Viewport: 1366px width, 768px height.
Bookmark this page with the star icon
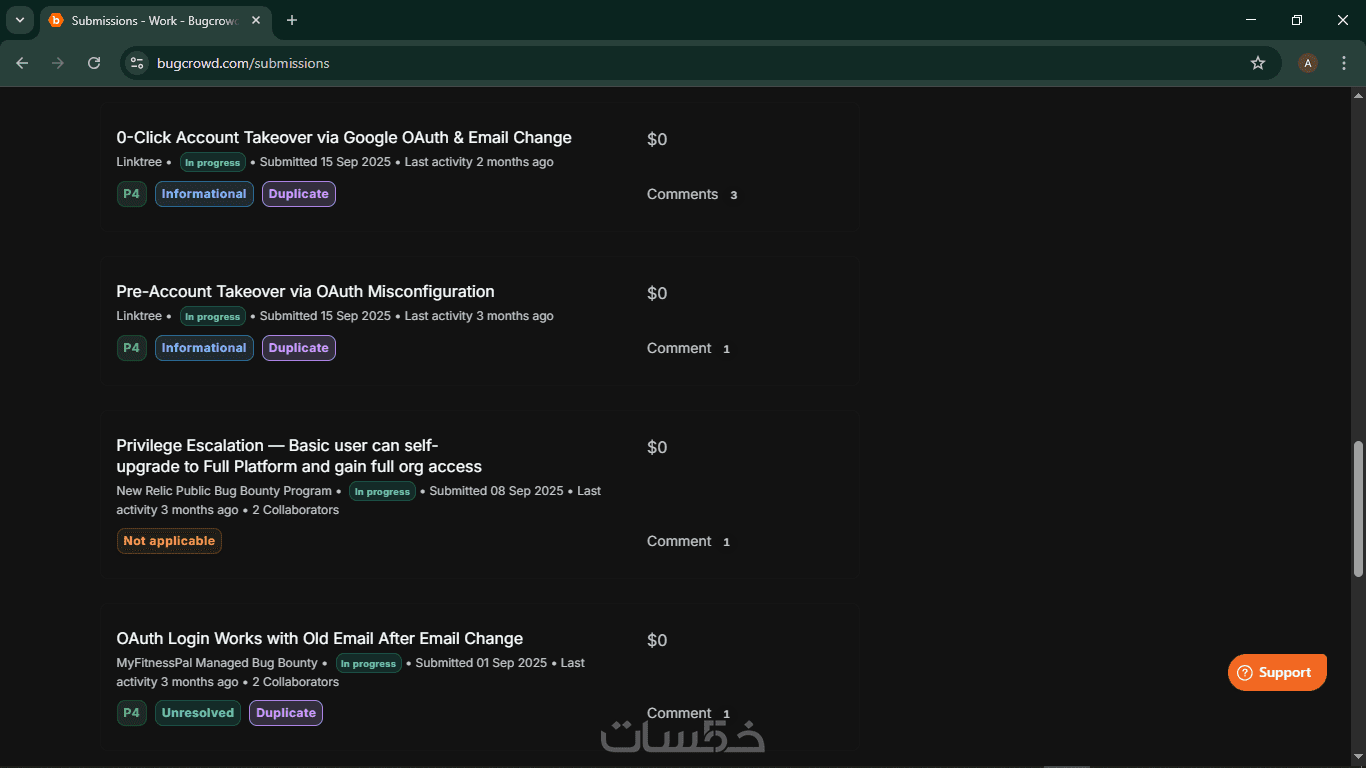[x=1258, y=63]
